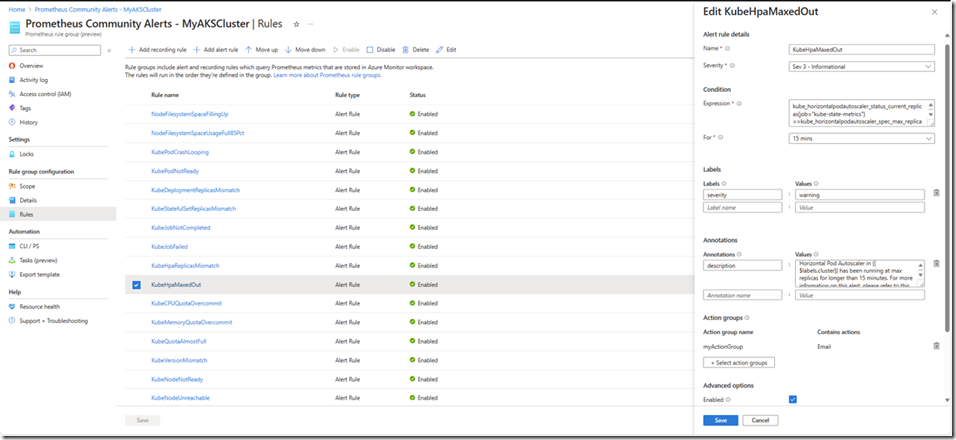This screenshot has height=440, width=956.
Task: Click Disable in the toolbar
Action: coord(381,49)
